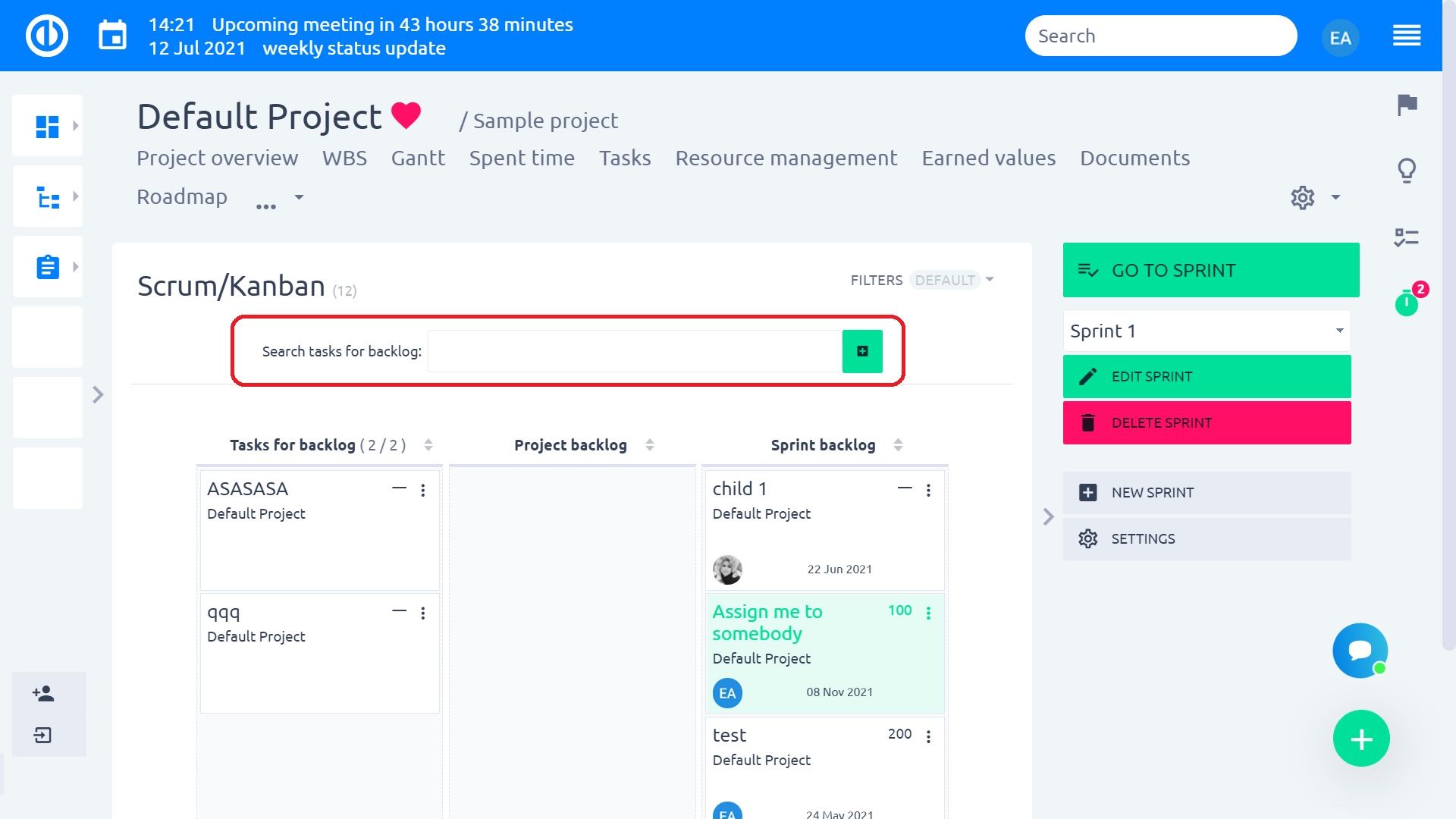Open the hamburger menu in header
The image size is (1456, 819).
point(1407,36)
